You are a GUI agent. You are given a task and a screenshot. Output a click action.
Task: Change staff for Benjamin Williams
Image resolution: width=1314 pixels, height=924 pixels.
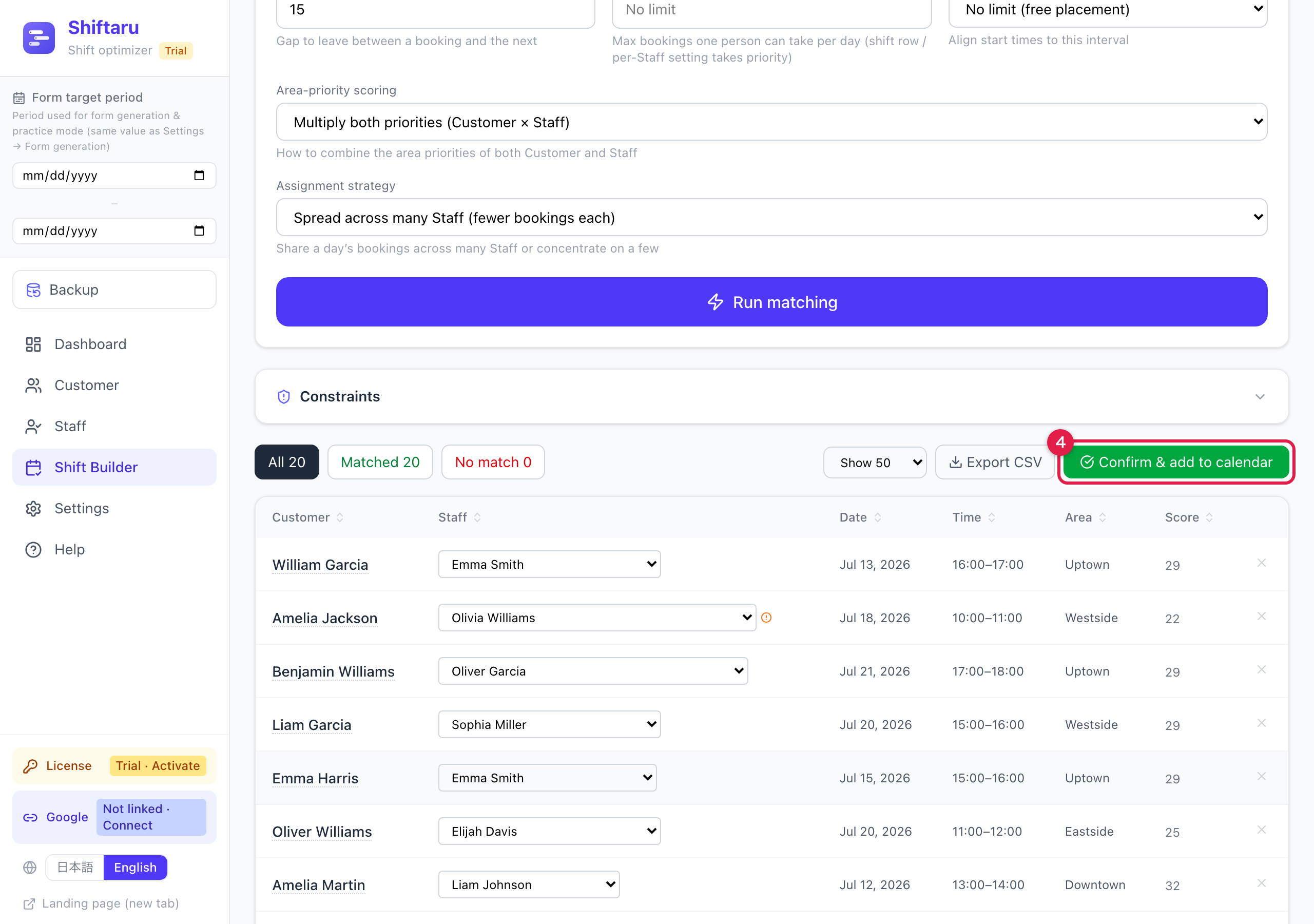tap(593, 671)
